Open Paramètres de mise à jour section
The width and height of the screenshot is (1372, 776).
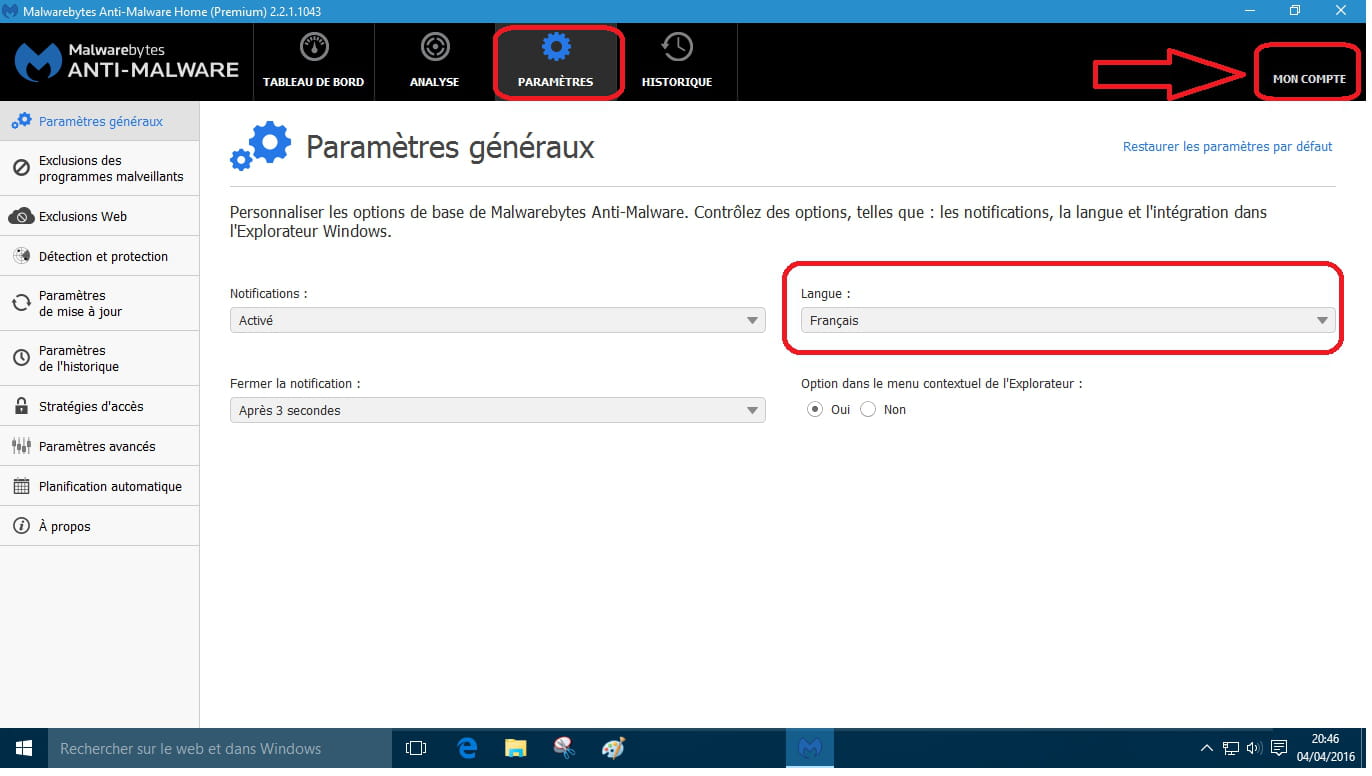coord(100,304)
